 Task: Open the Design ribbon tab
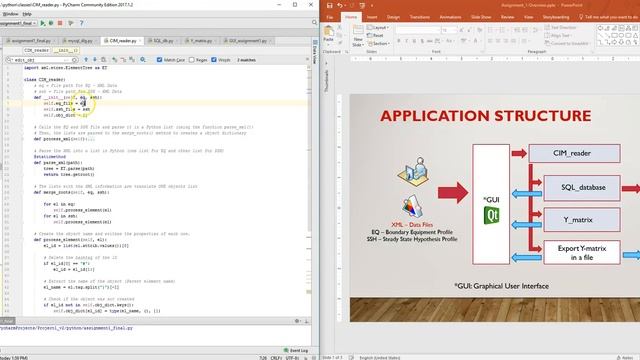[393, 17]
